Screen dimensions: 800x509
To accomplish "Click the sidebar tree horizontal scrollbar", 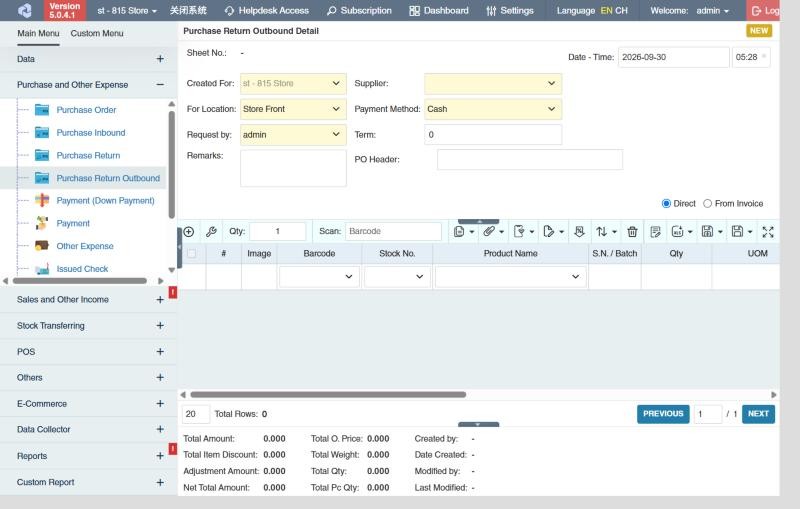I will pos(80,281).
